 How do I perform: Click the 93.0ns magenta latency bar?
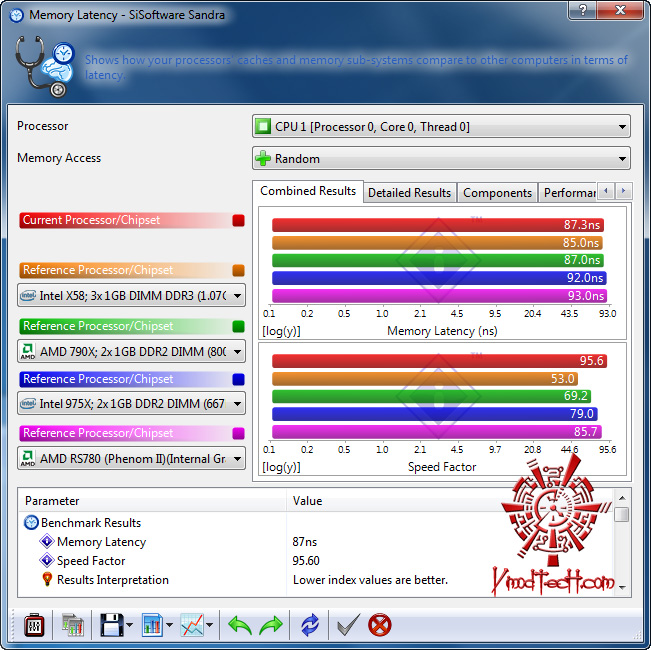[x=439, y=296]
